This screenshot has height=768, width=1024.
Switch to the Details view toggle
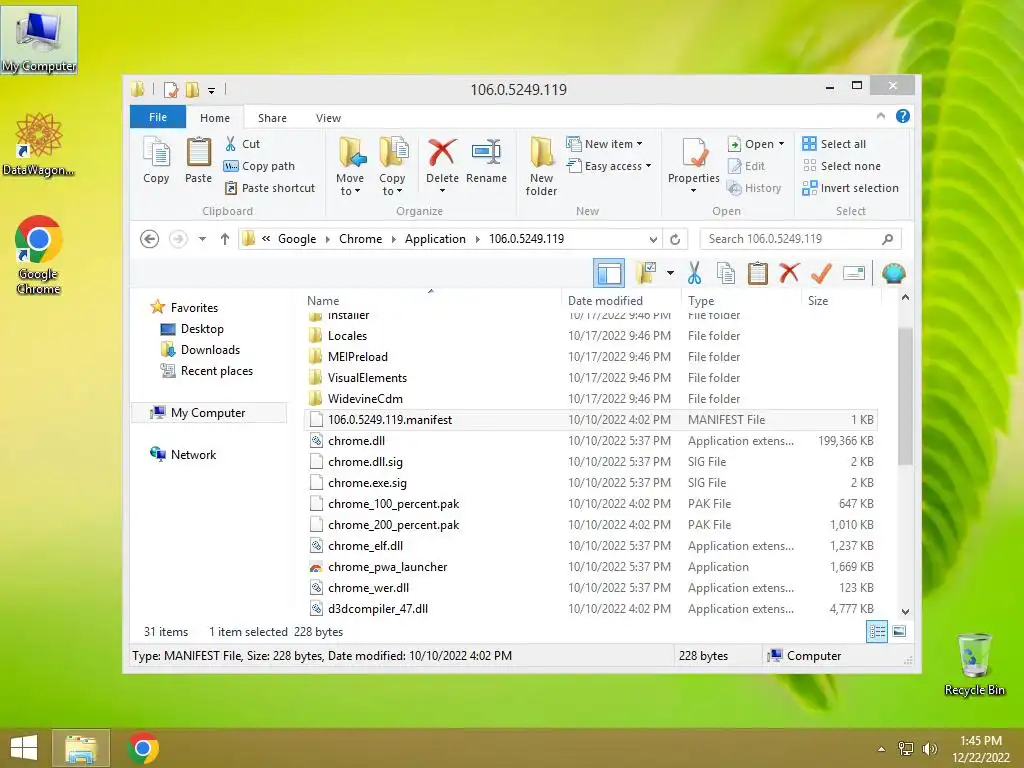(x=877, y=632)
